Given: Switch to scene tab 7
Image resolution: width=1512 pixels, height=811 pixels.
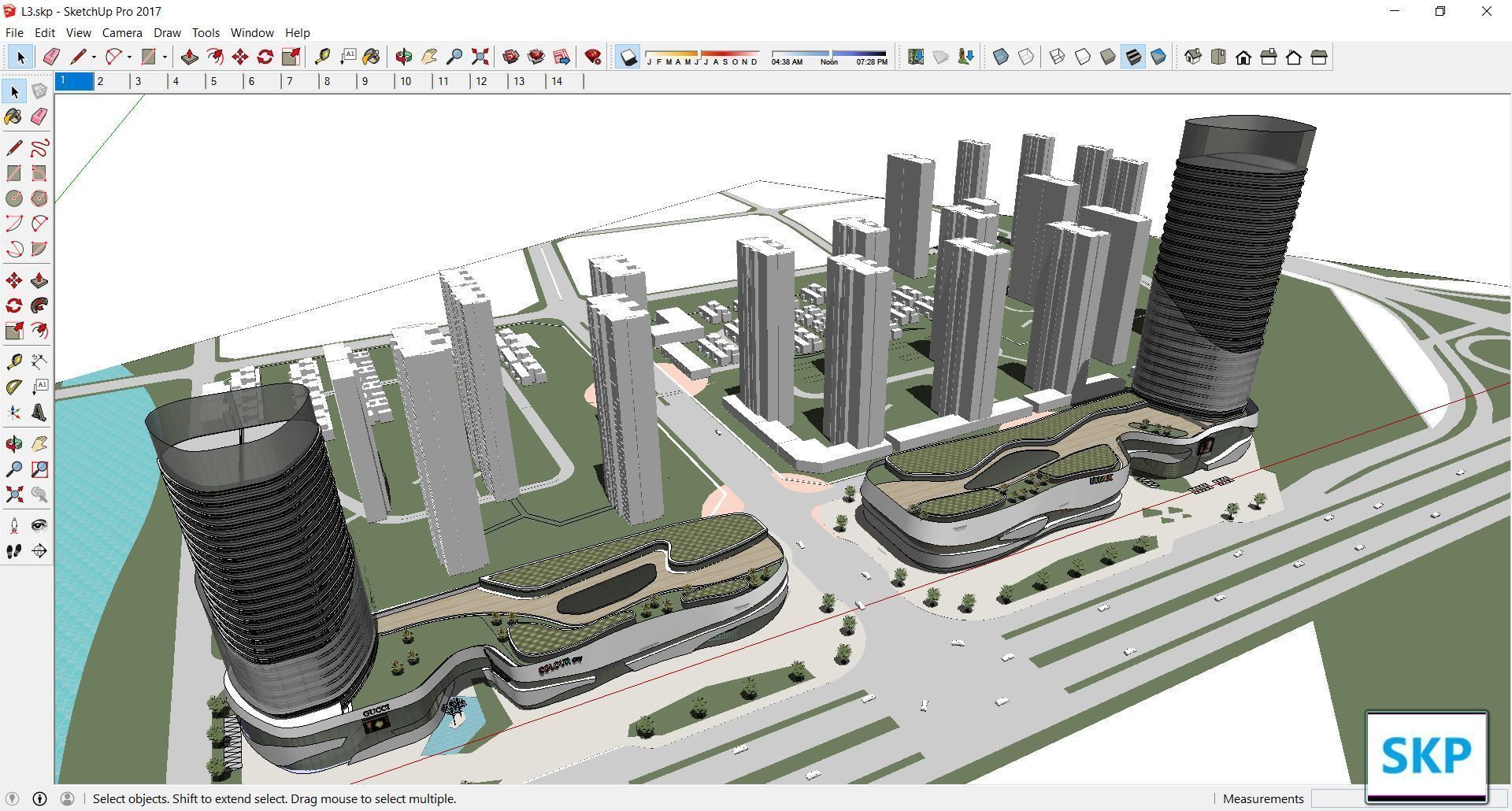Looking at the screenshot, I should coord(301,81).
